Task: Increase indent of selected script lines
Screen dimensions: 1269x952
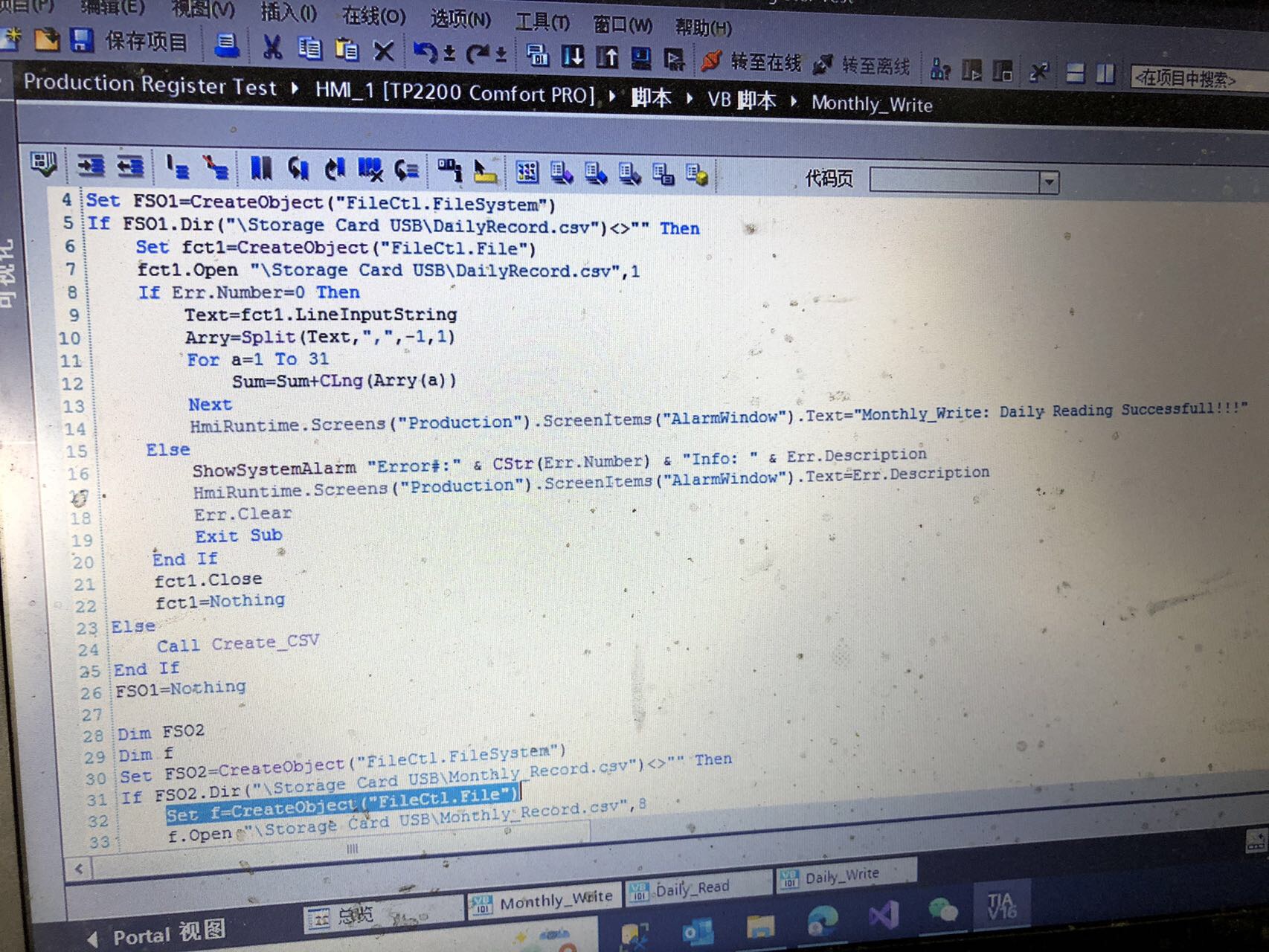Action: click(91, 165)
